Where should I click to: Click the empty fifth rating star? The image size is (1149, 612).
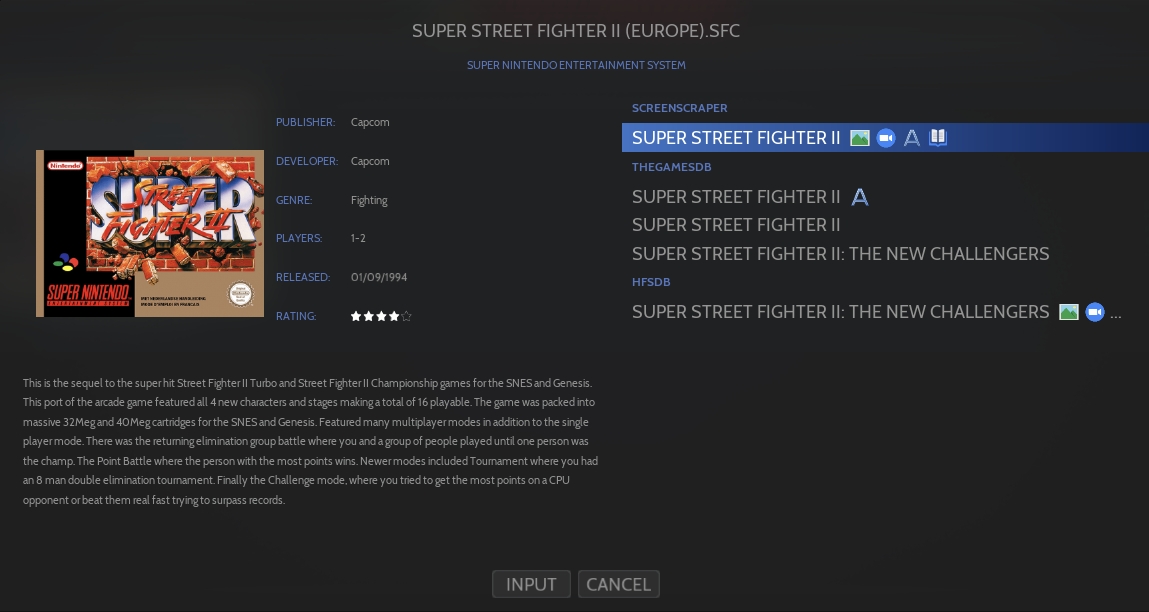coord(406,317)
